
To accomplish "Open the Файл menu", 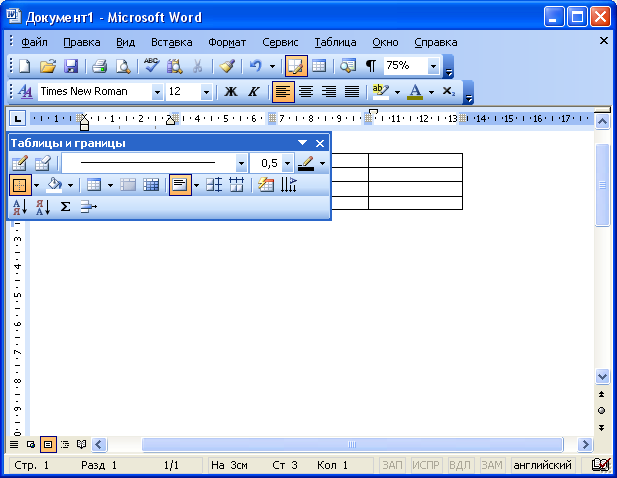I will [34, 42].
